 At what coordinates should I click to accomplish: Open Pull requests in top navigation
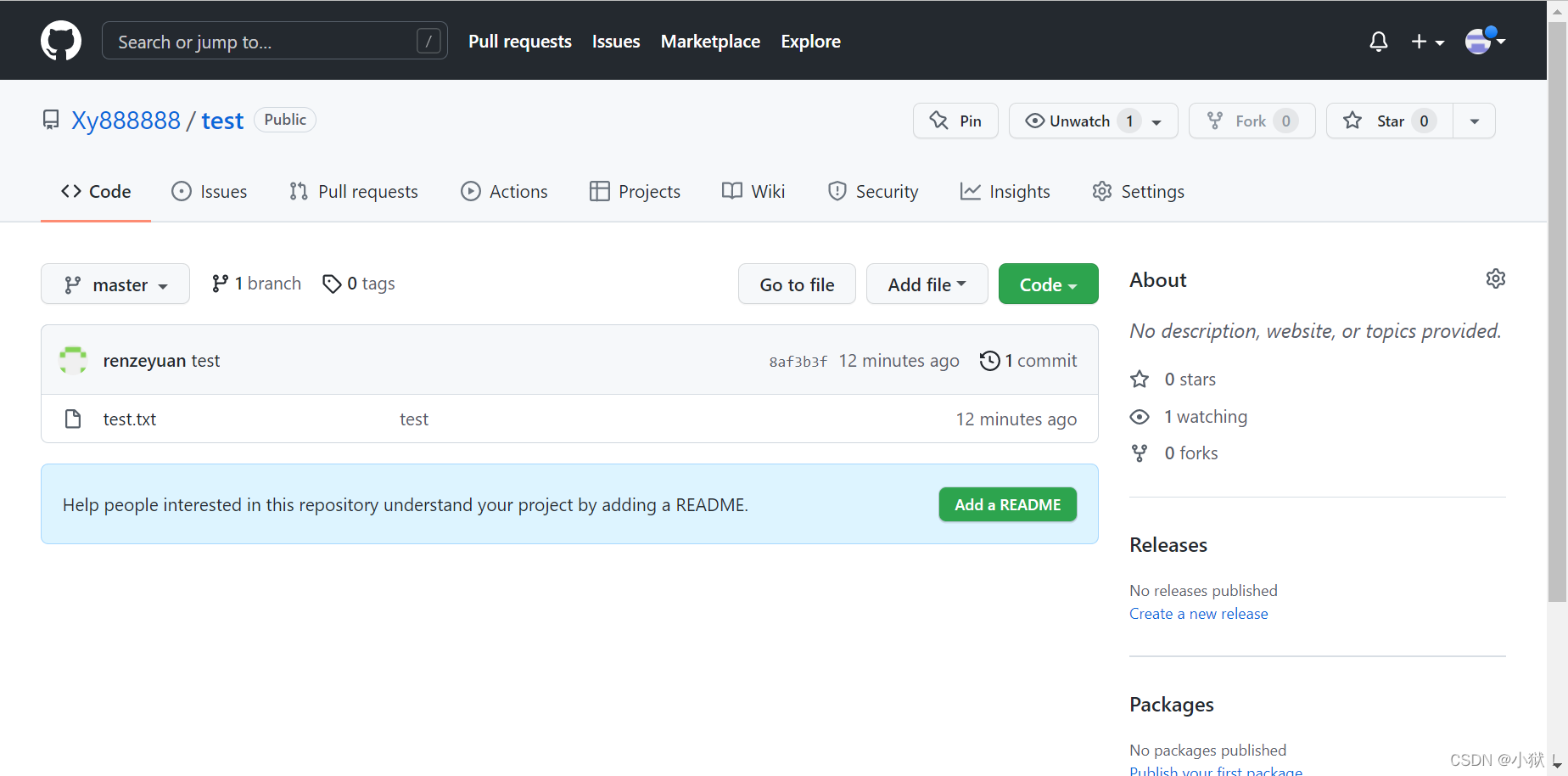click(520, 41)
